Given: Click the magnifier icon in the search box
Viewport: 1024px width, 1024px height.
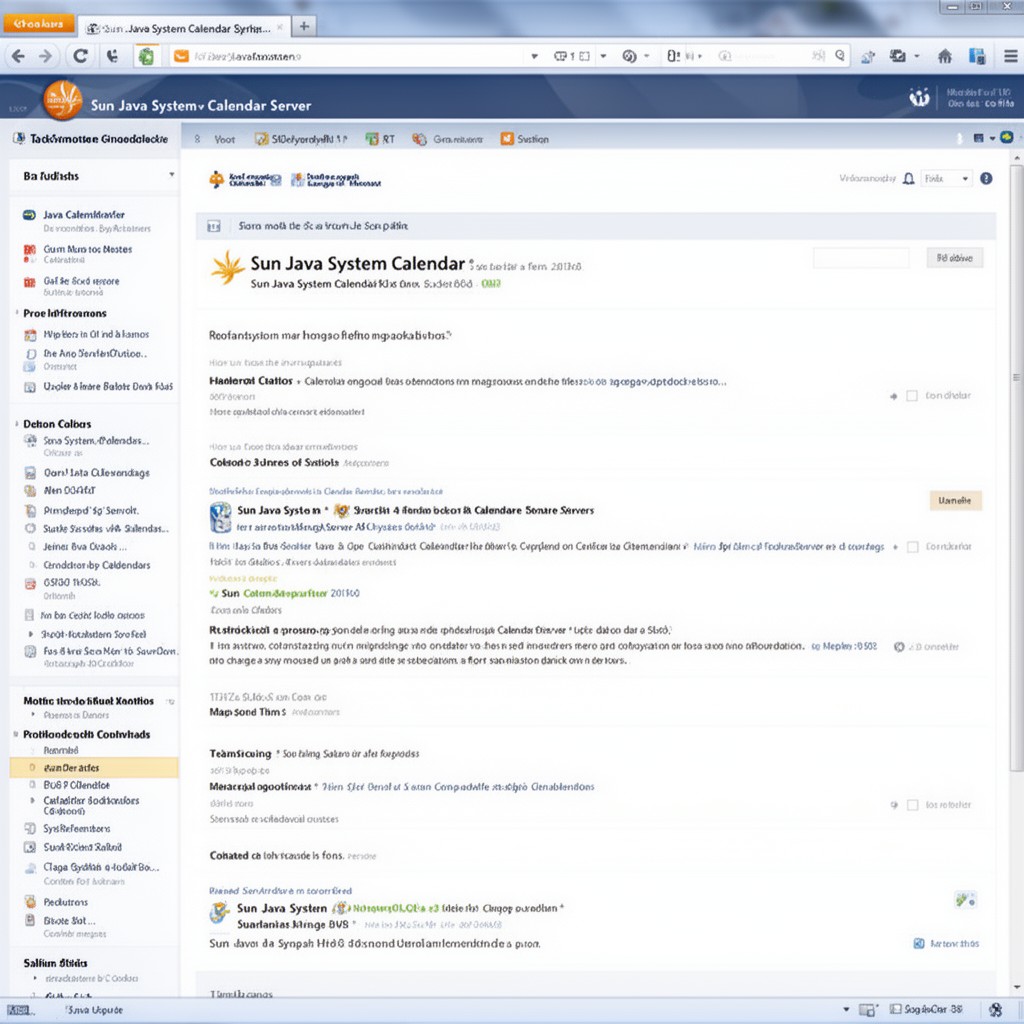Looking at the screenshot, I should [840, 56].
